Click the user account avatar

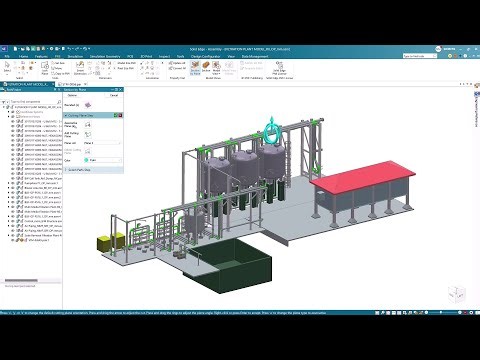point(438,49)
